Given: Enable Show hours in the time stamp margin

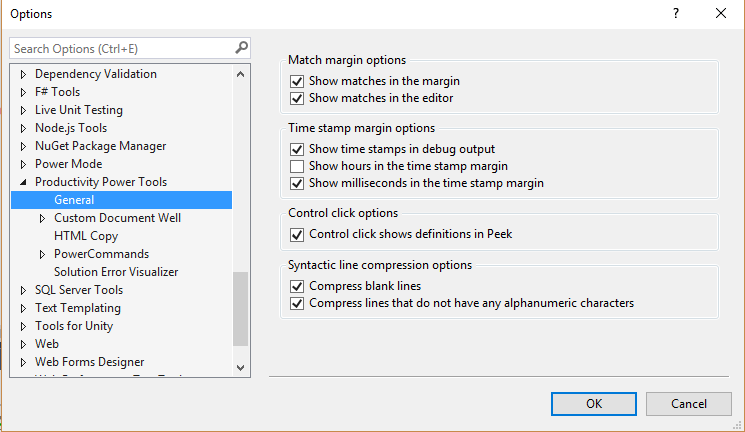Looking at the screenshot, I should [x=296, y=166].
